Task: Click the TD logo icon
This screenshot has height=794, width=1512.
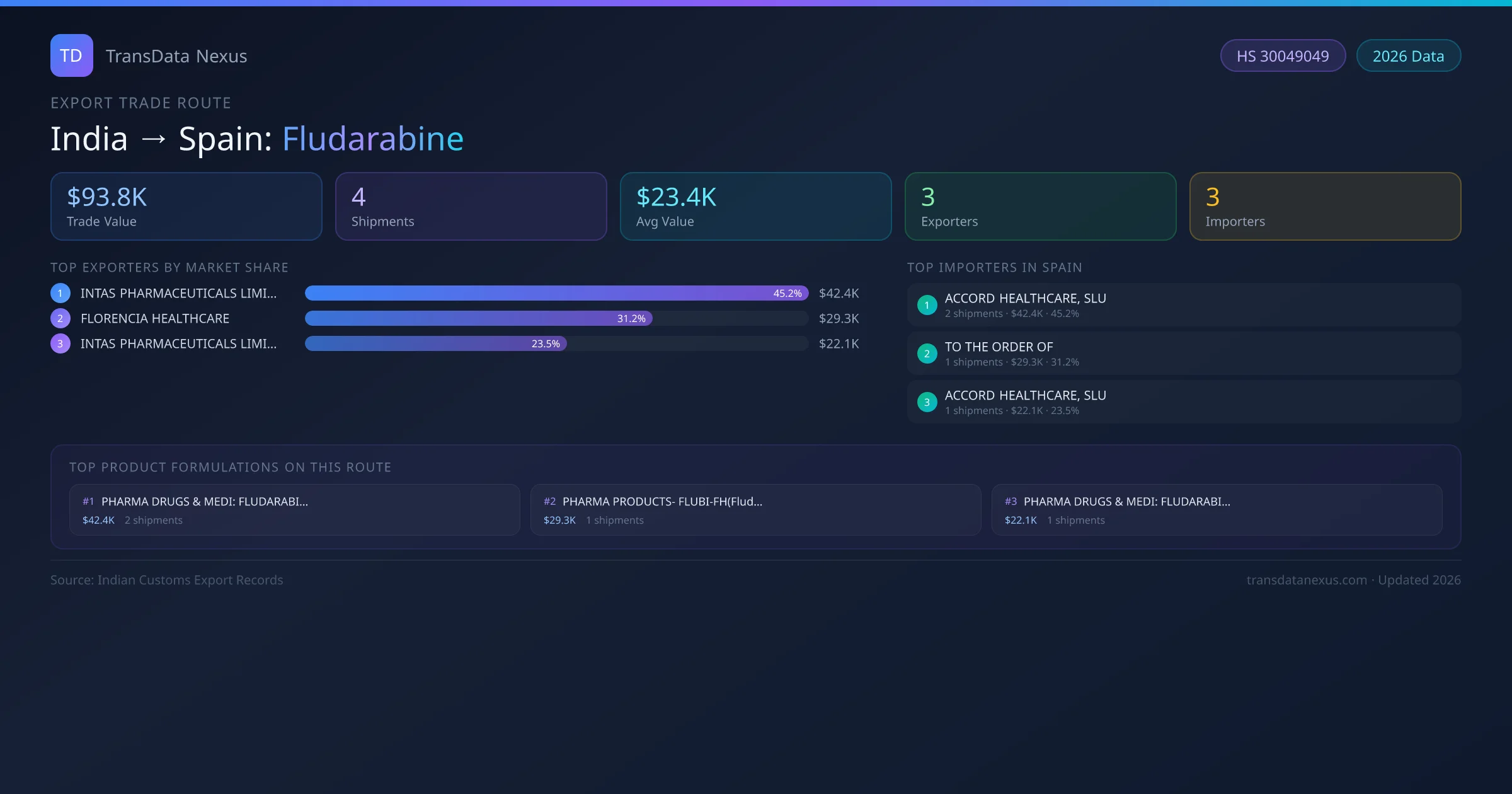Action: (x=71, y=55)
